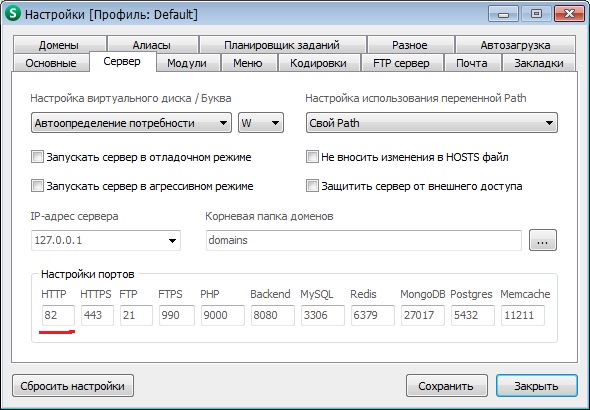This screenshot has width=590, height=410.
Task: Click the browse ... button for domains folder
Action: 543,240
